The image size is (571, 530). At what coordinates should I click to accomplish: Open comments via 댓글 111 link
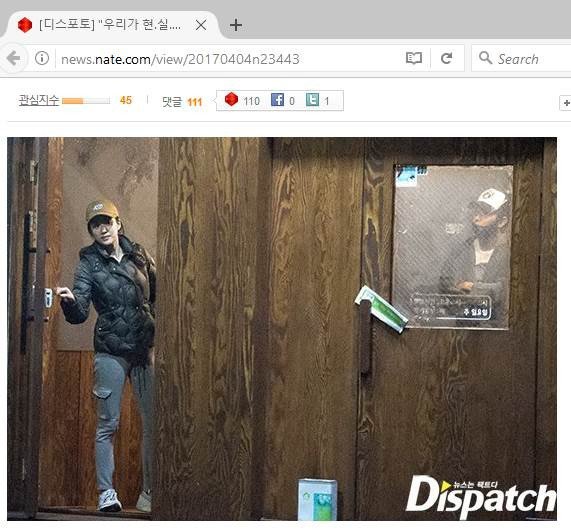(x=182, y=102)
